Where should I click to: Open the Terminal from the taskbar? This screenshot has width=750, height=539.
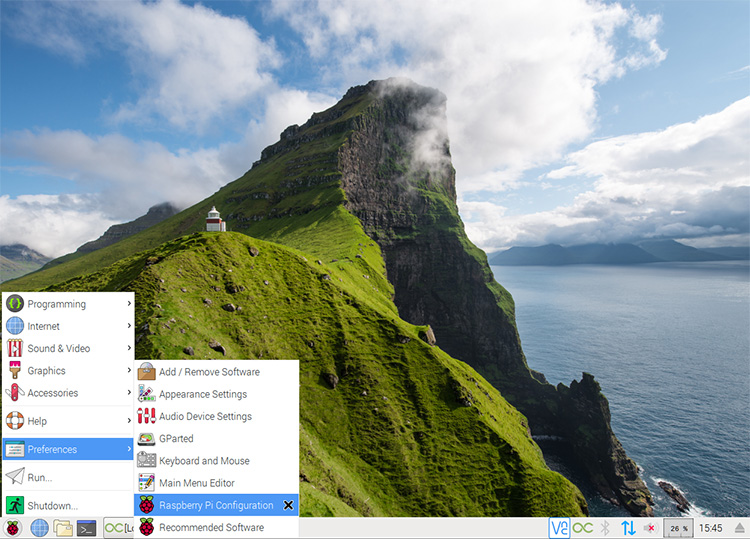coord(87,528)
